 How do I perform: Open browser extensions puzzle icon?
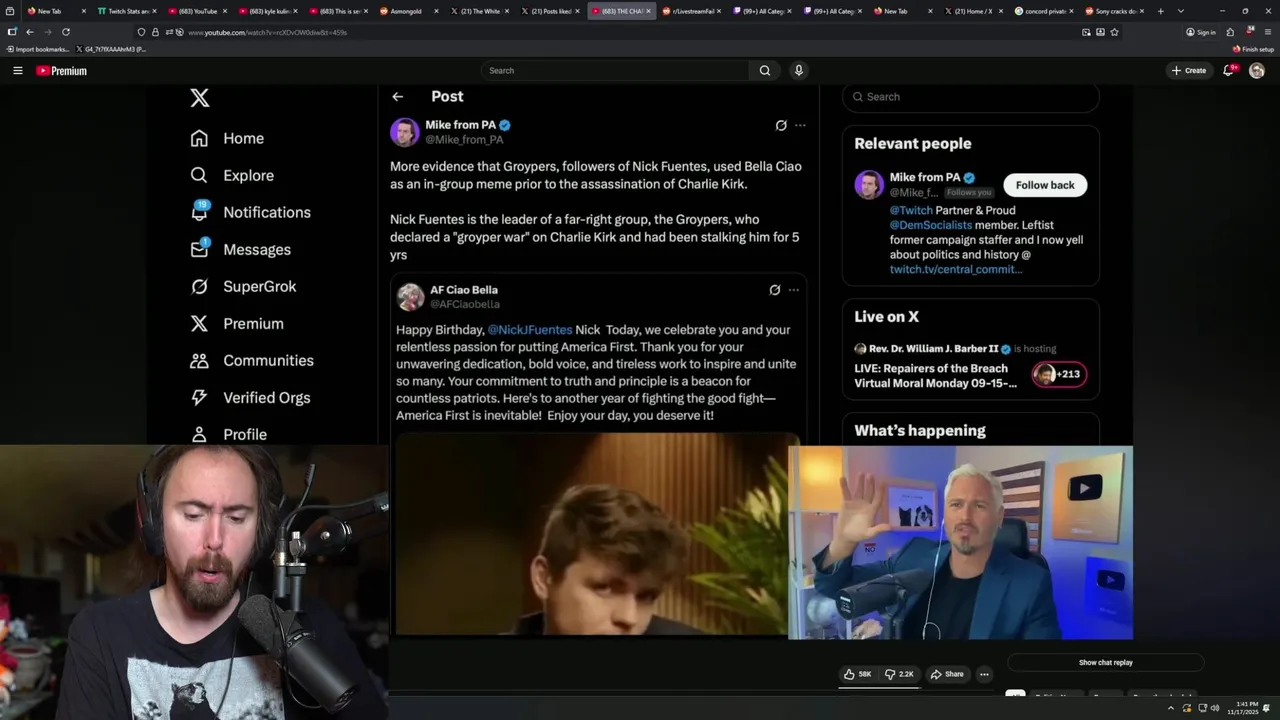pos(1230,32)
